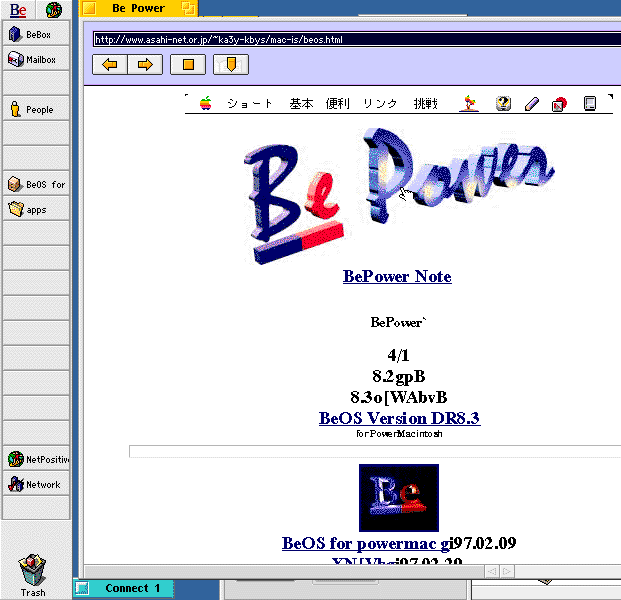Open the Network dock item

pyautogui.click(x=36, y=484)
